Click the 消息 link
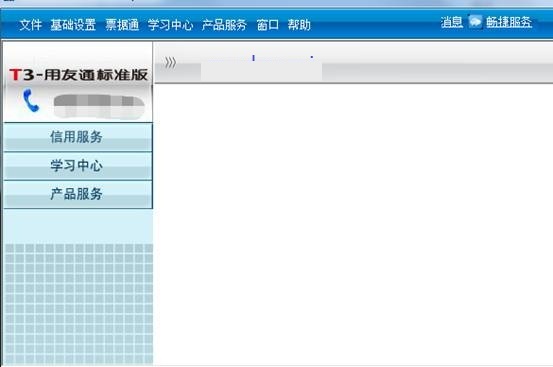Screen dimensions: 553x367 (451, 22)
